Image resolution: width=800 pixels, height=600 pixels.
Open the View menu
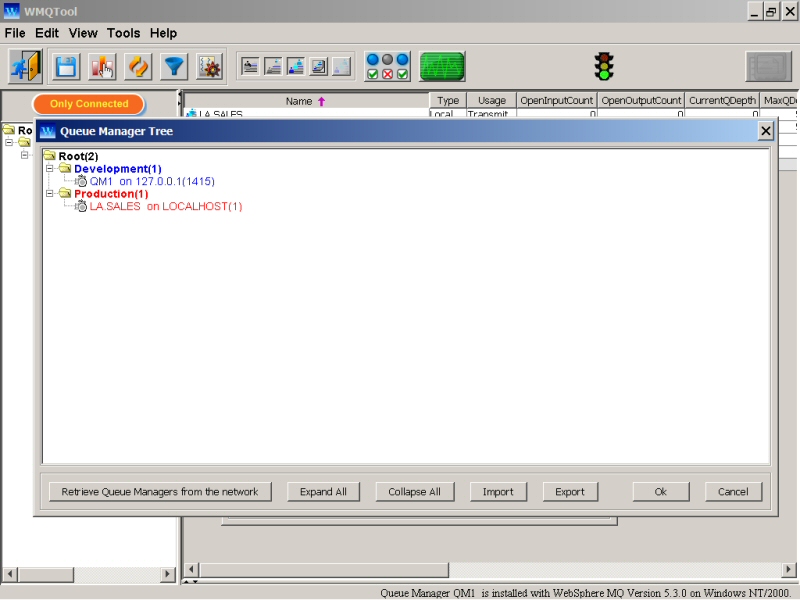point(83,33)
